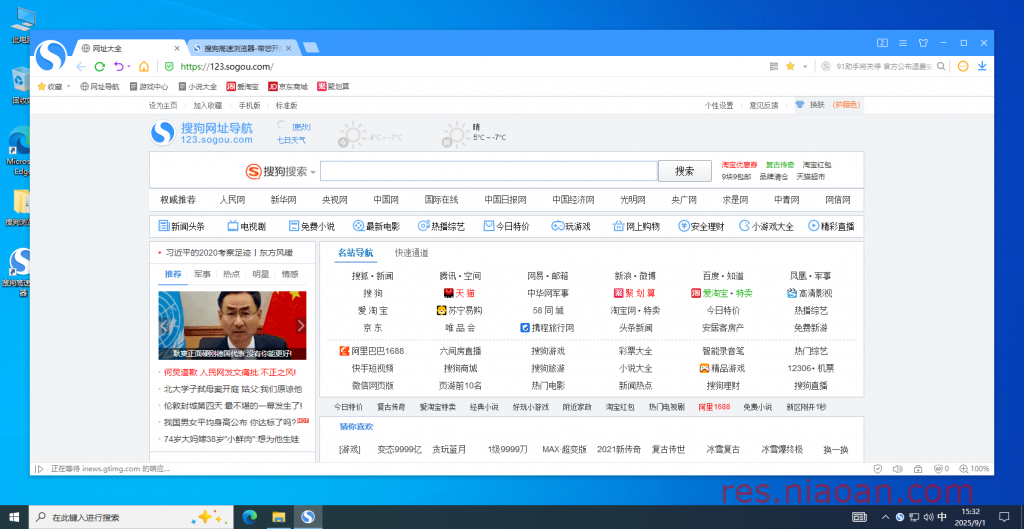The image size is (1024, 529).
Task: Open the 京东商城 bookmark
Action: pos(287,86)
